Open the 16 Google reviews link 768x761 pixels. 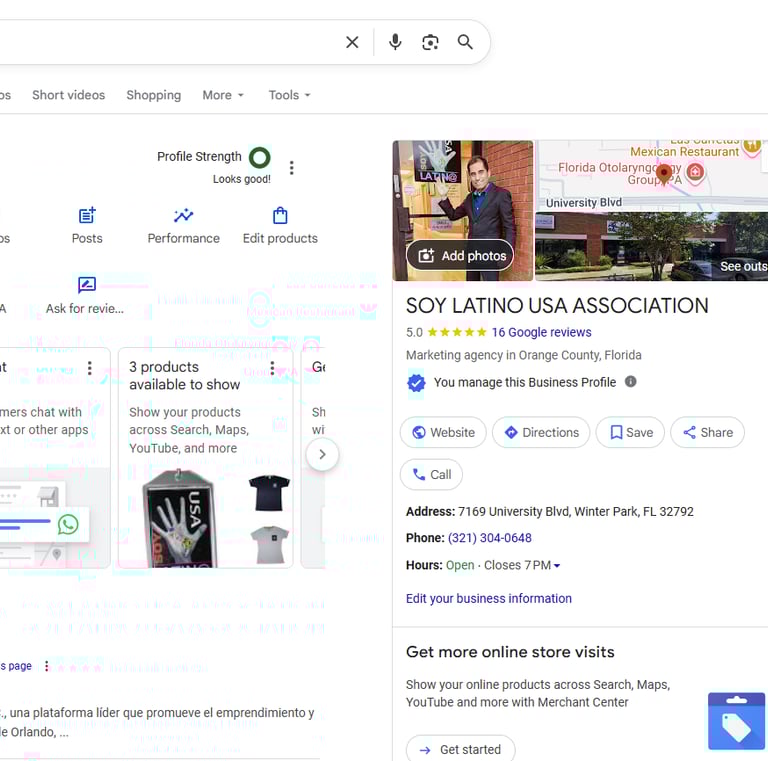click(x=541, y=333)
